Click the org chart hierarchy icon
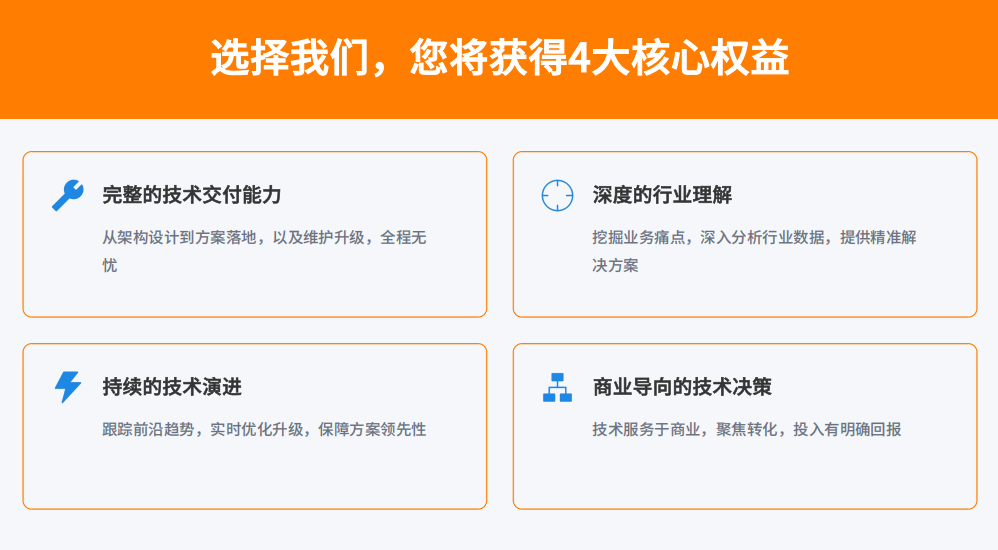The image size is (998, 550). [557, 387]
